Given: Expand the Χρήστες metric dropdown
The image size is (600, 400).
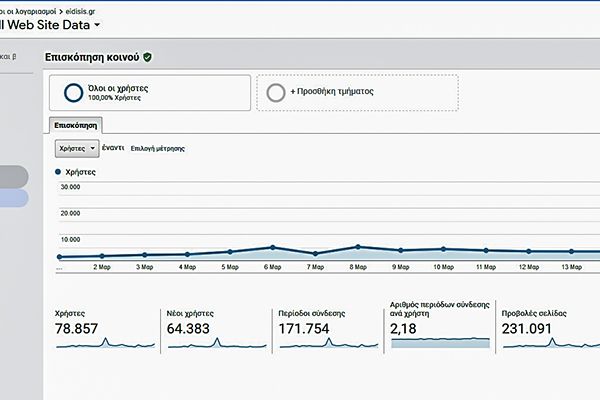Looking at the screenshot, I should (76, 147).
